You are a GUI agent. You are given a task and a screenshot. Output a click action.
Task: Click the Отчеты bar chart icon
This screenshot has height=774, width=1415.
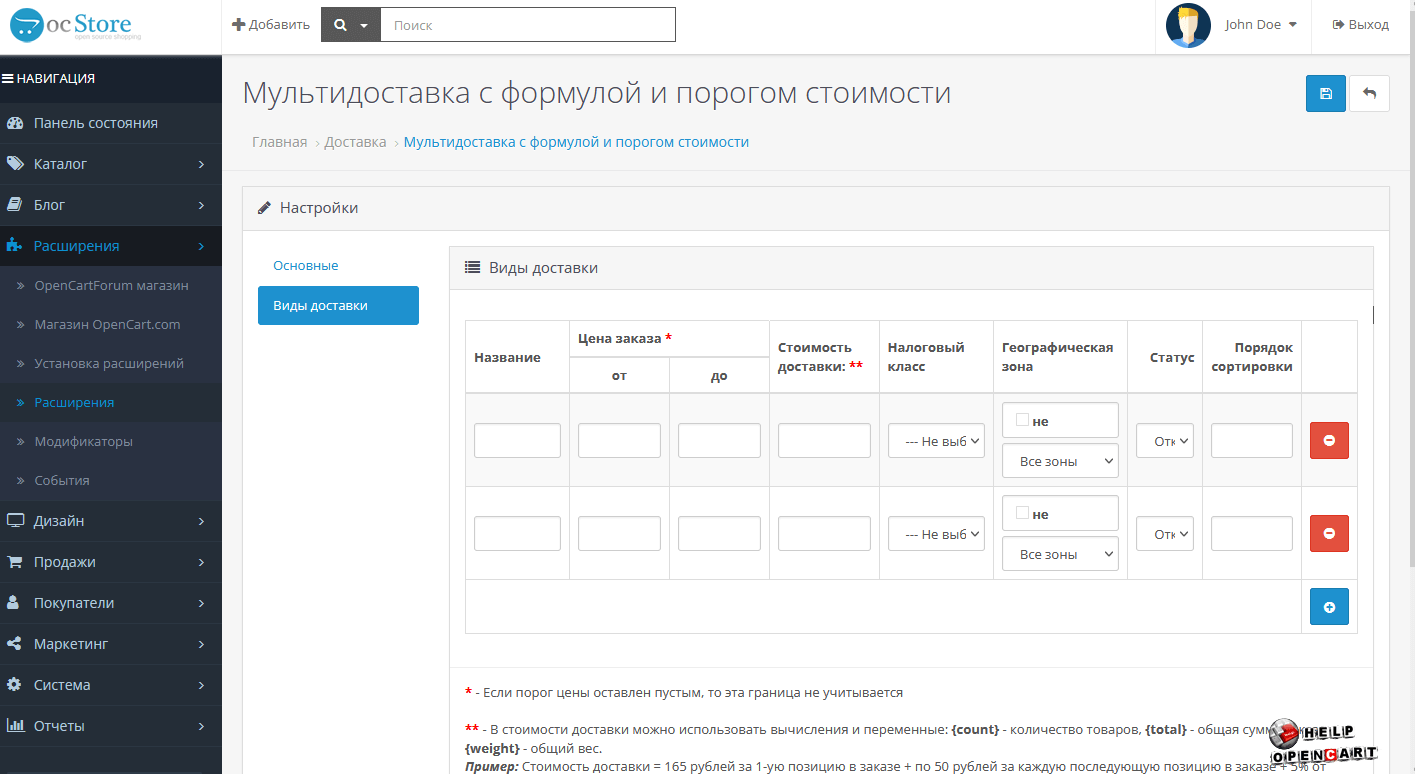click(15, 726)
